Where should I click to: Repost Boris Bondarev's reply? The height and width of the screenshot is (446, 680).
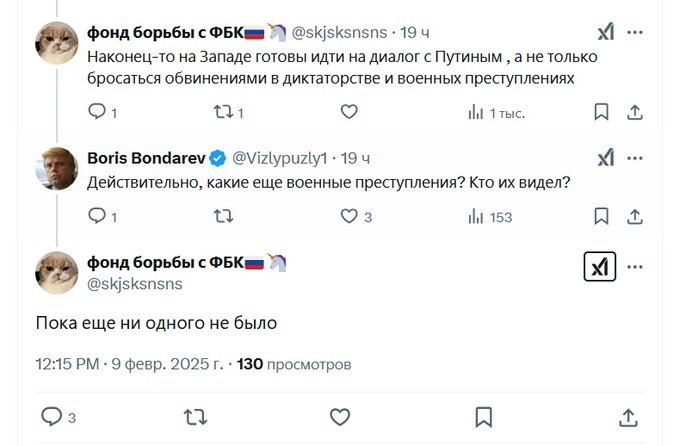click(224, 216)
